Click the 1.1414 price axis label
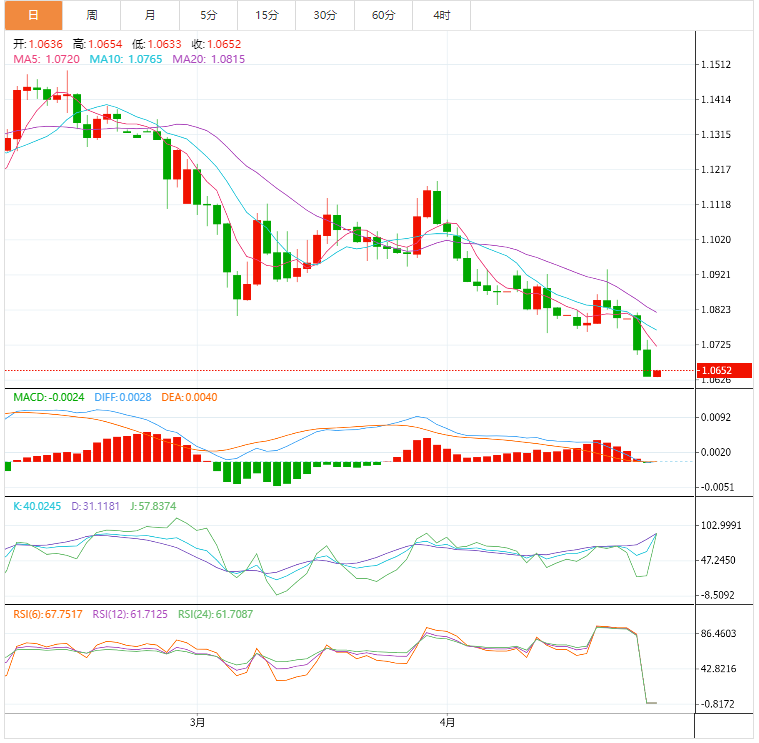Screen dimensions: 759x743 pos(716,99)
